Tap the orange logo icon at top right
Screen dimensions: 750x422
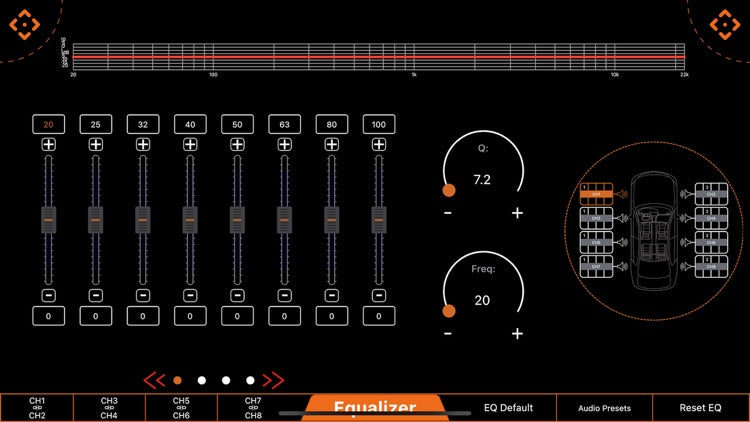coord(725,24)
